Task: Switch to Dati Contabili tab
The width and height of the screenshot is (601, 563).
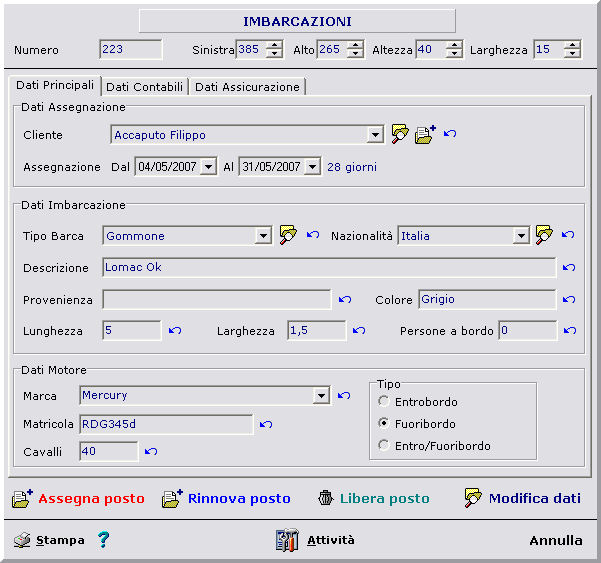Action: coord(145,87)
